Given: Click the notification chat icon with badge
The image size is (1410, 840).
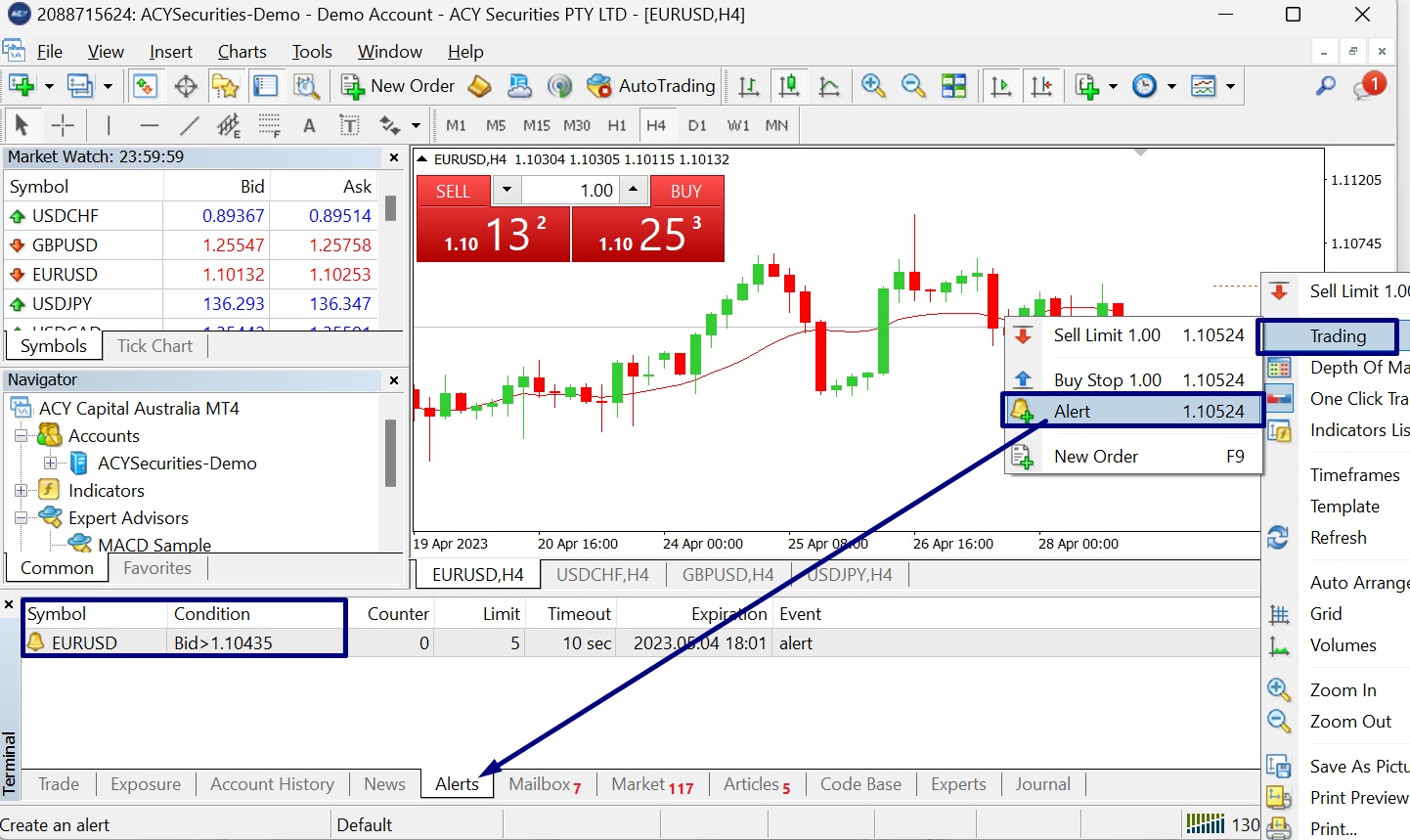Looking at the screenshot, I should pos(1369,86).
